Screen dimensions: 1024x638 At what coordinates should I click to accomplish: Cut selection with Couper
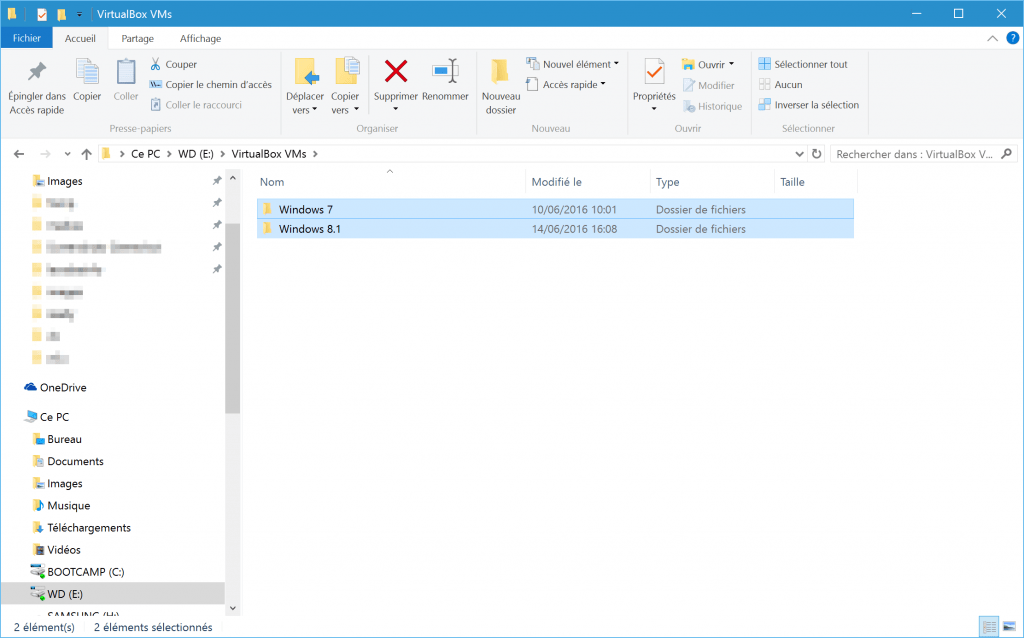pyautogui.click(x=173, y=64)
